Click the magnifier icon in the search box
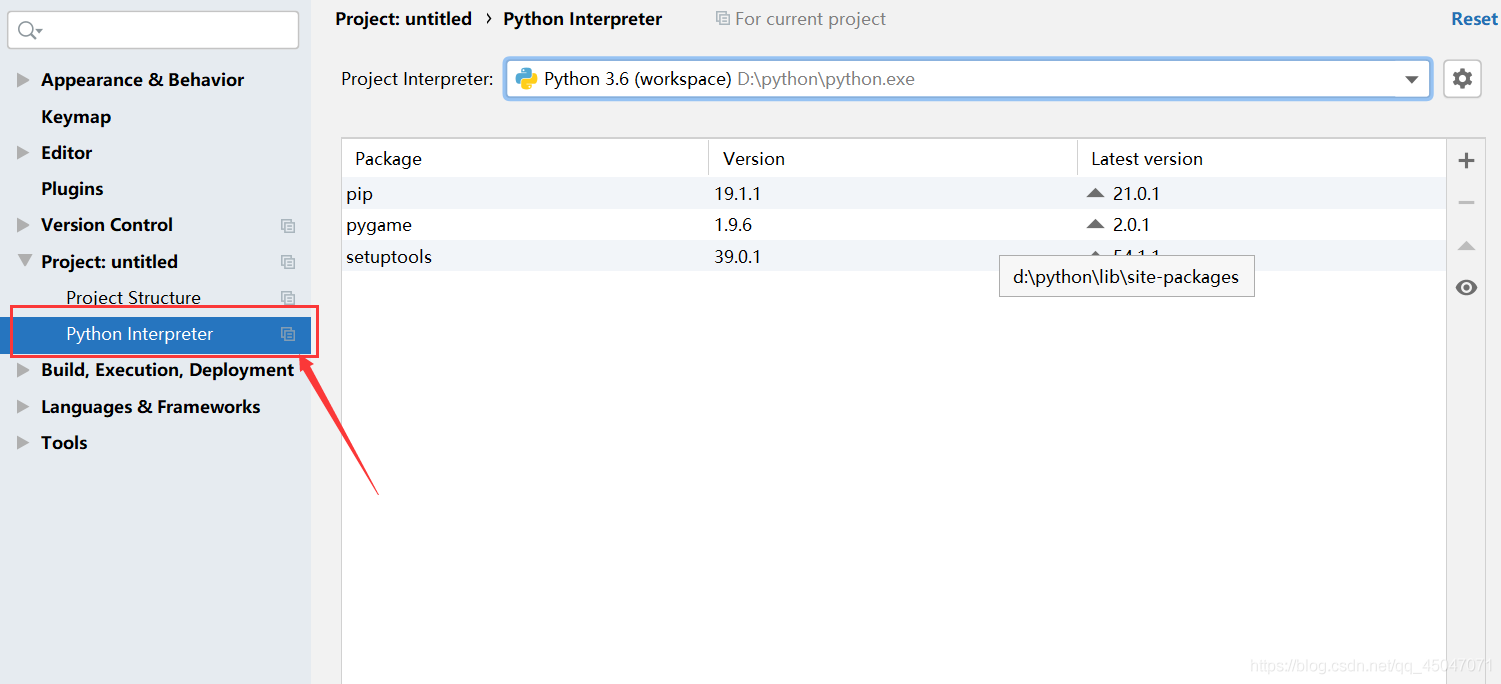This screenshot has height=684, width=1501. 28,30
